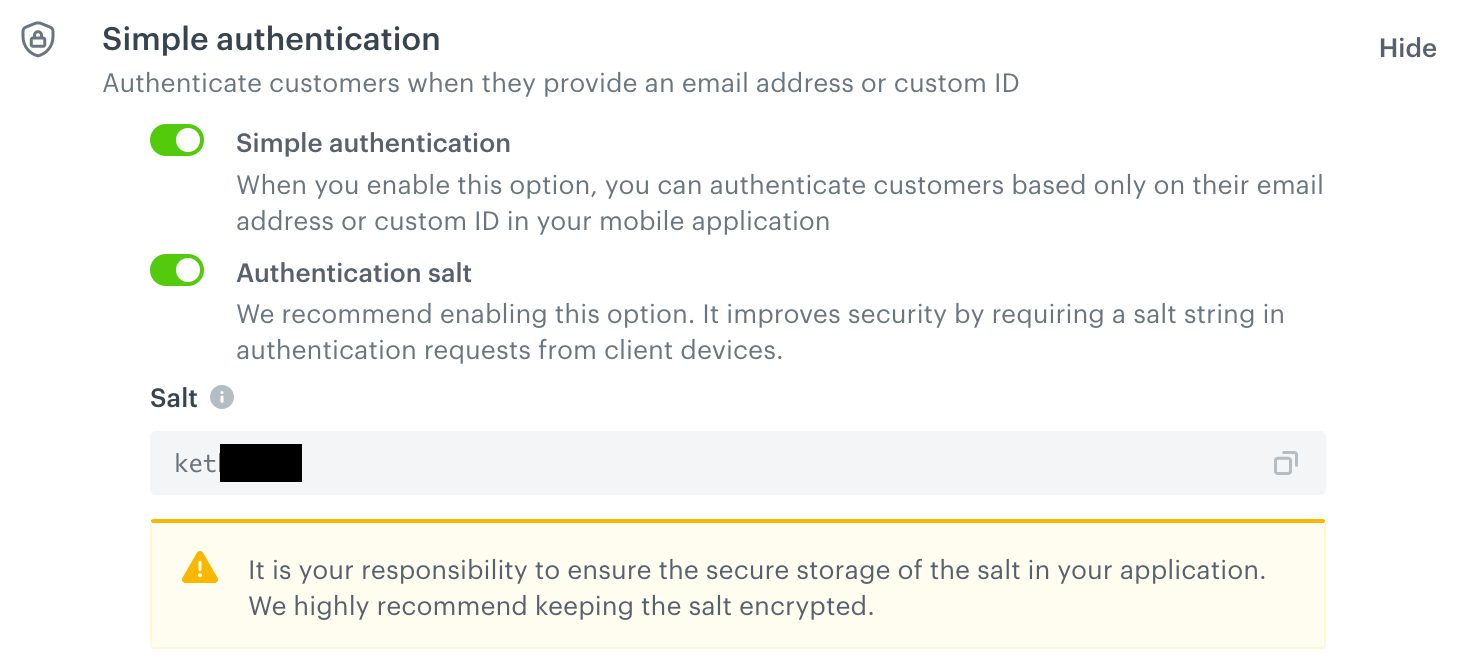Click the redacted salt value
Screen dimensions: 1462x660
(260, 462)
